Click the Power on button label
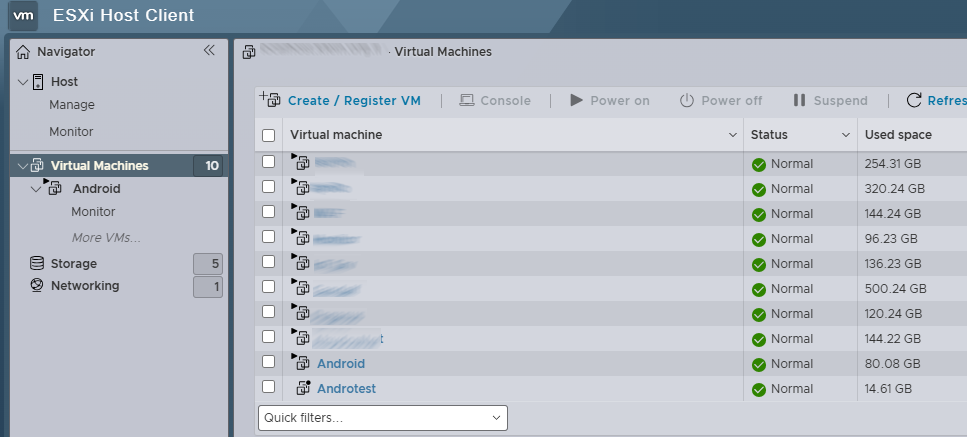The width and height of the screenshot is (967, 437). pyautogui.click(x=620, y=100)
